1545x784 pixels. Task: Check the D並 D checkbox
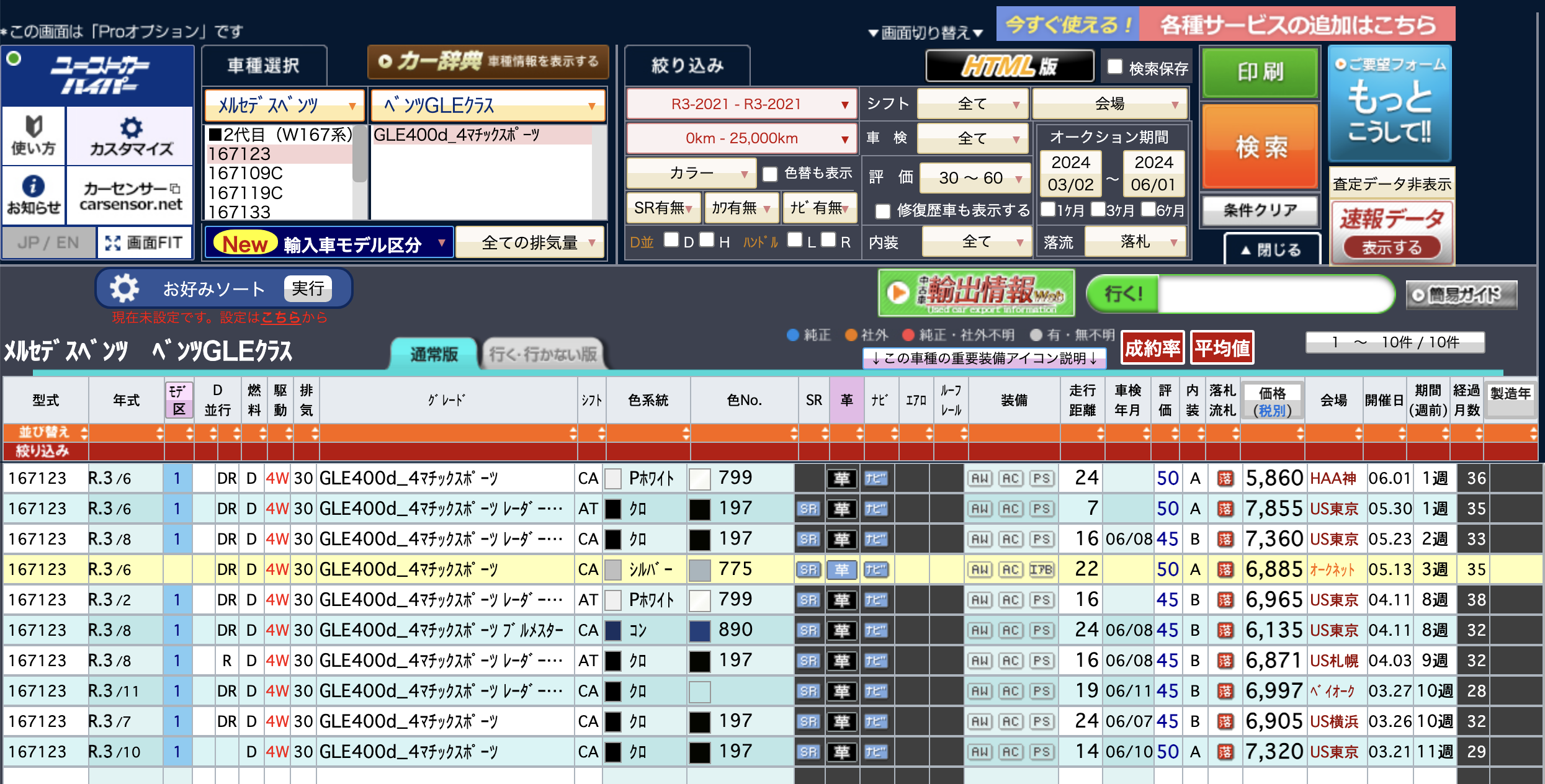671,240
